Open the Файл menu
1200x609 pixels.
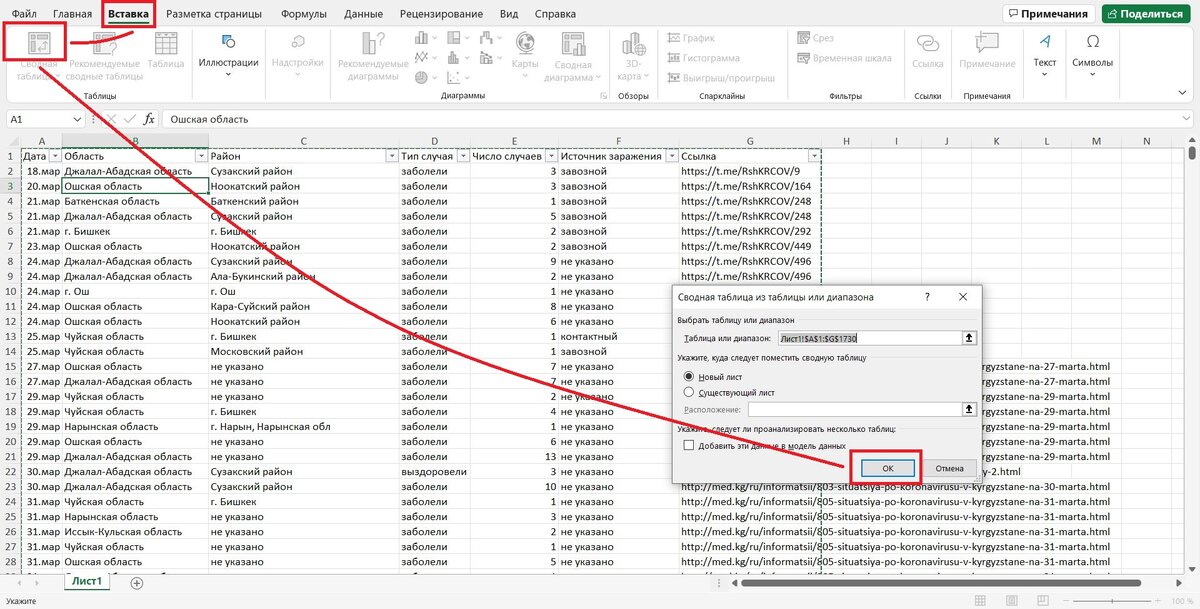pos(22,15)
